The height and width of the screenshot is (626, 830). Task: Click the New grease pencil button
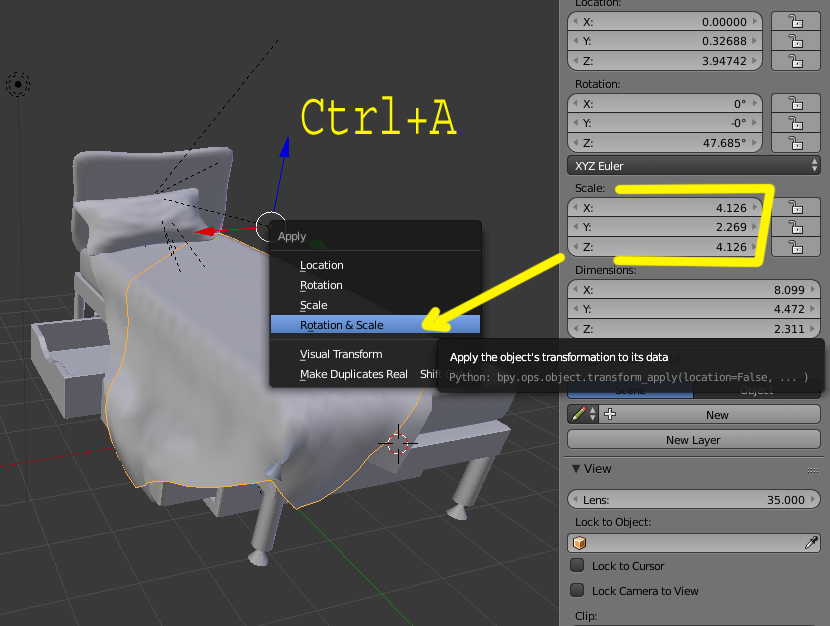[718, 414]
